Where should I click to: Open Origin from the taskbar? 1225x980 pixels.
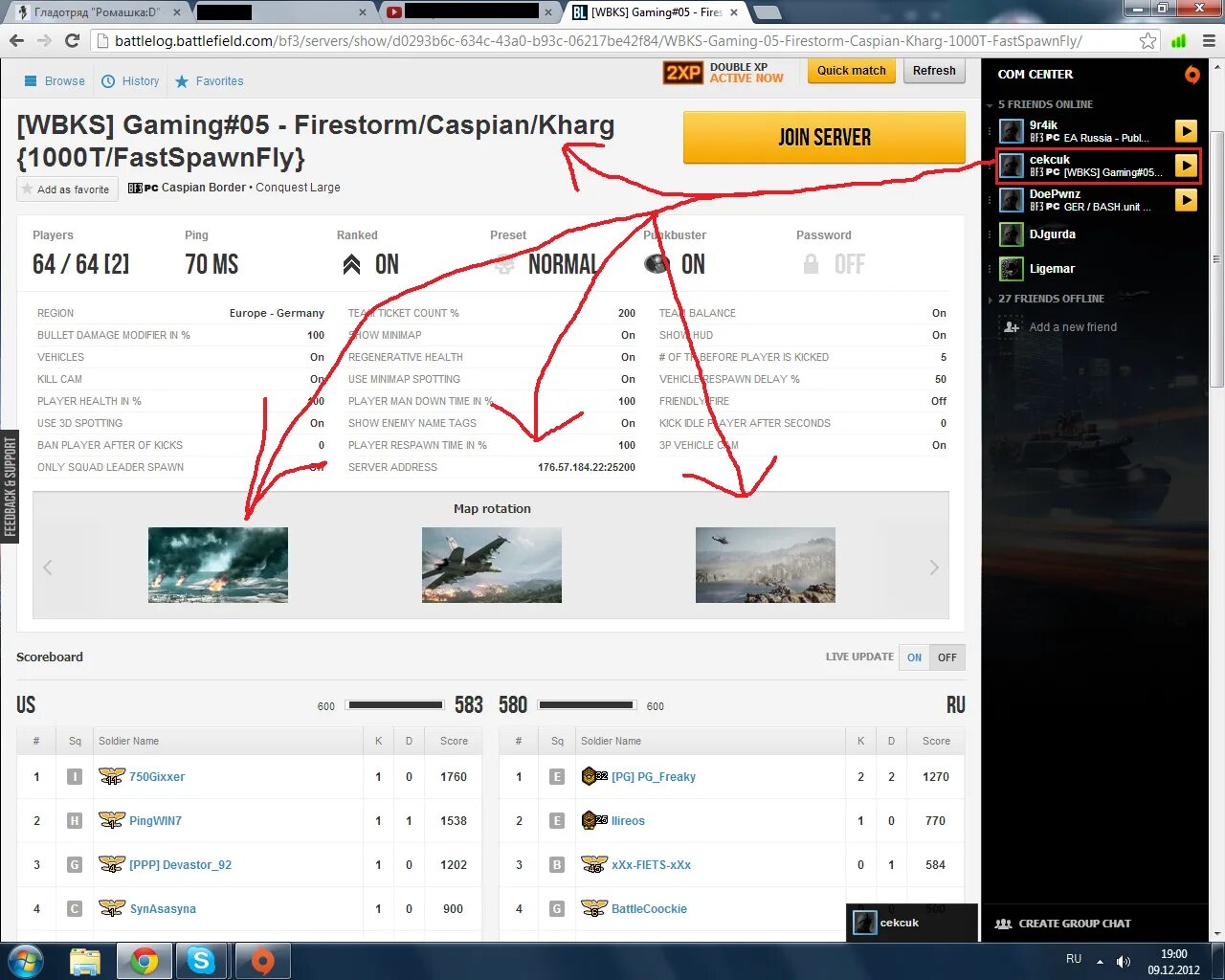click(x=262, y=961)
